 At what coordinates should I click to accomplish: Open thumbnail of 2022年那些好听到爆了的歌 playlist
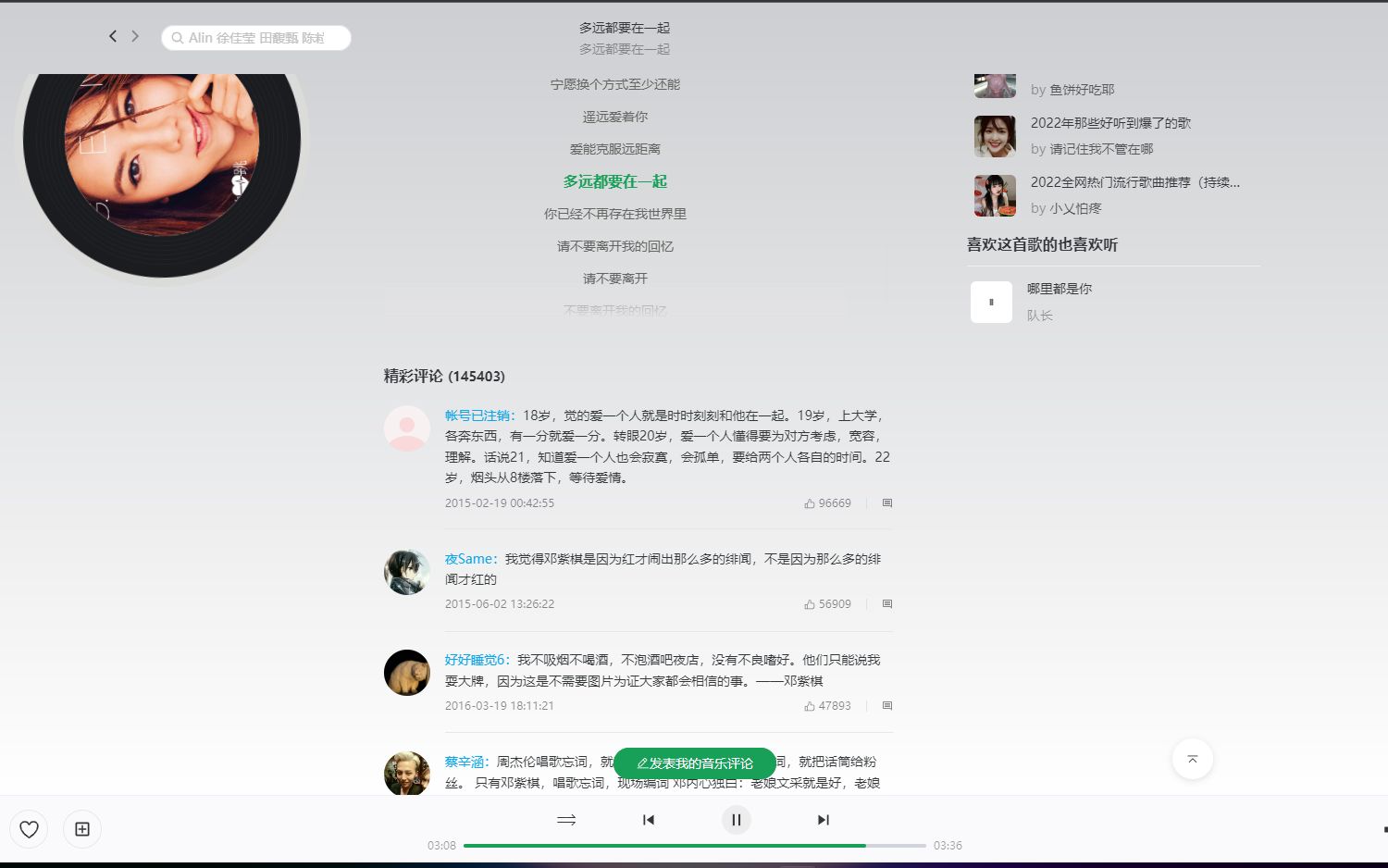pos(995,136)
